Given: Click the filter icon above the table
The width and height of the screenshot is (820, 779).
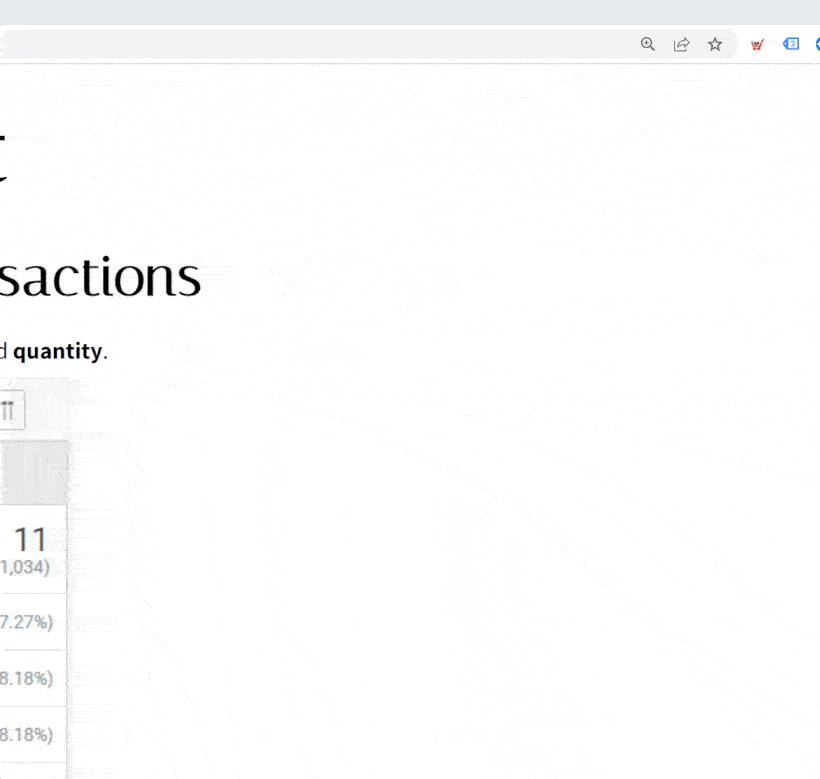Looking at the screenshot, I should [x=10, y=409].
